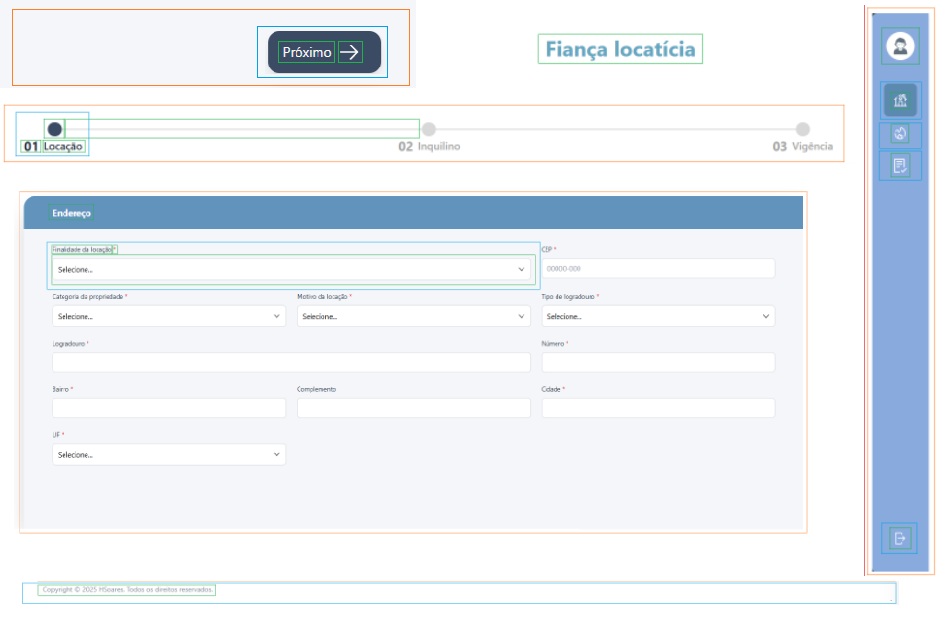Image resolution: width=951 pixels, height=619 pixels.
Task: Click the logout icon in sidebar
Action: [x=900, y=538]
